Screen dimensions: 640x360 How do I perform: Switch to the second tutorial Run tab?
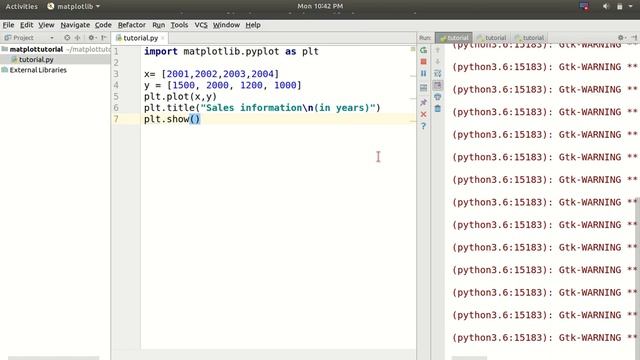tap(492, 38)
